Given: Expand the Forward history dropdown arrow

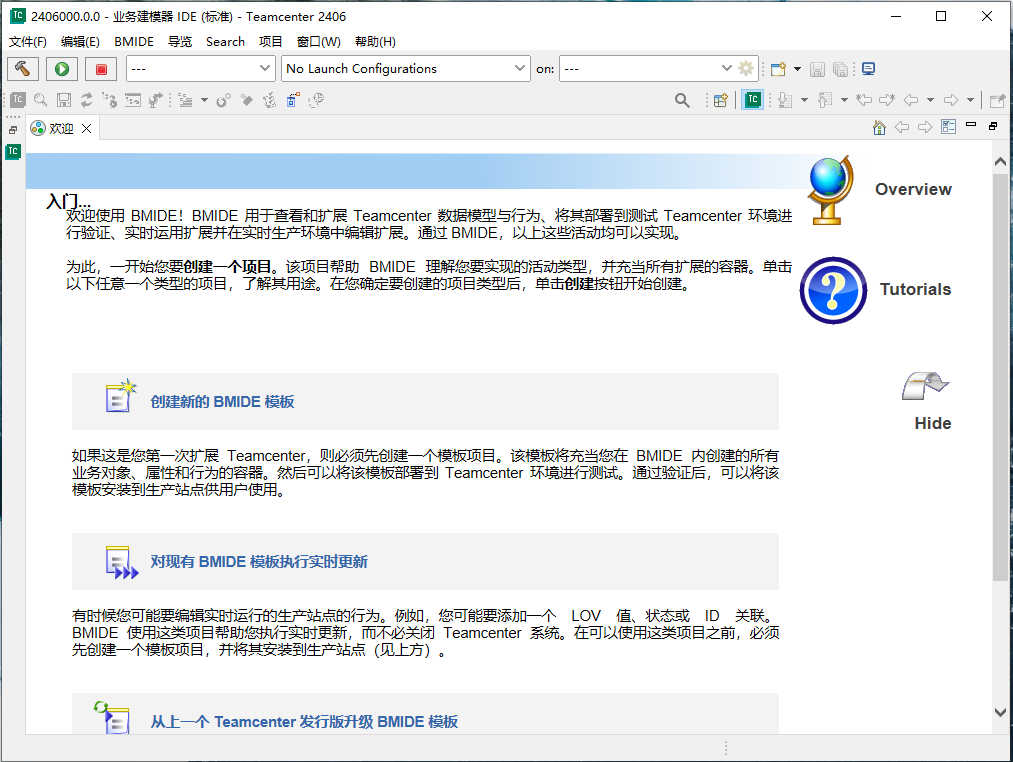Looking at the screenshot, I should [970, 100].
